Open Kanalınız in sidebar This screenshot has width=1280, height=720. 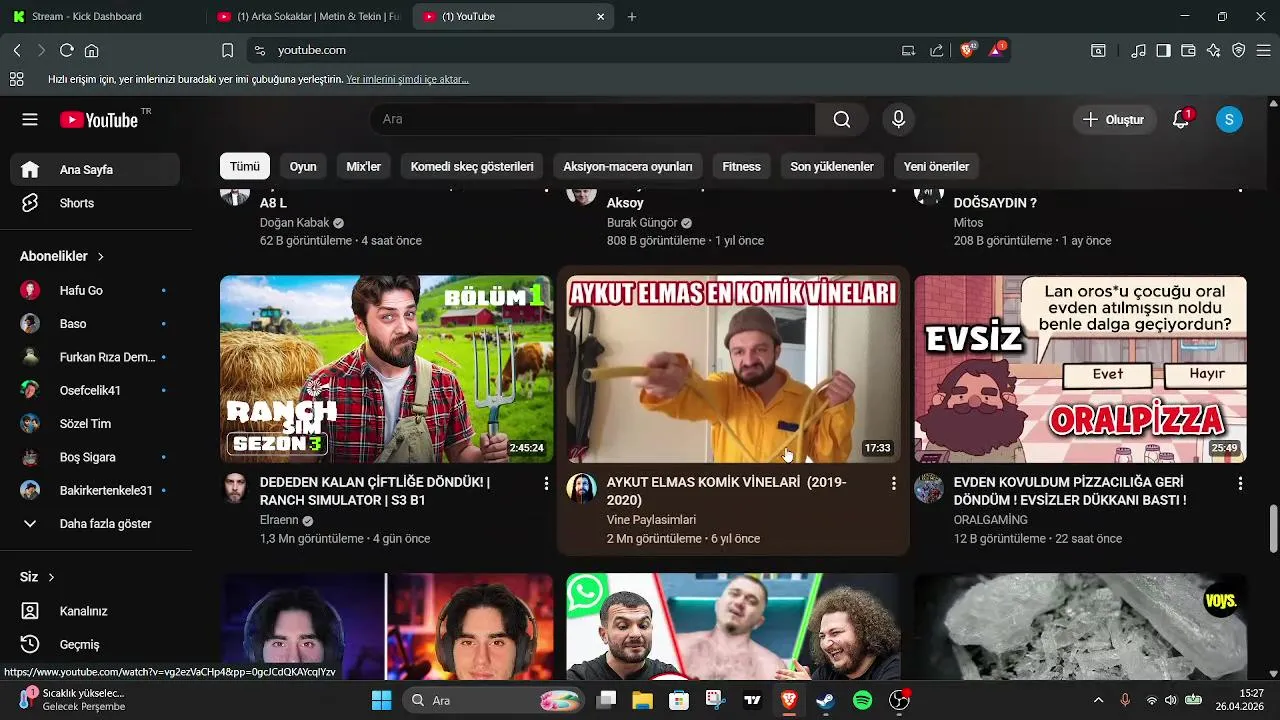point(95,611)
